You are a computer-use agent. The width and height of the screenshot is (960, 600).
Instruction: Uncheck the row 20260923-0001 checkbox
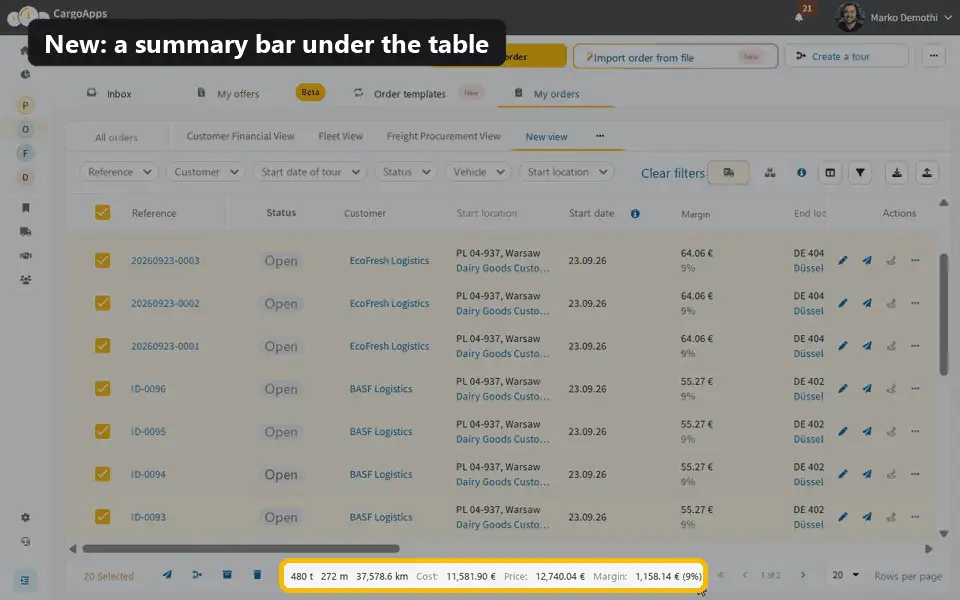(102, 345)
